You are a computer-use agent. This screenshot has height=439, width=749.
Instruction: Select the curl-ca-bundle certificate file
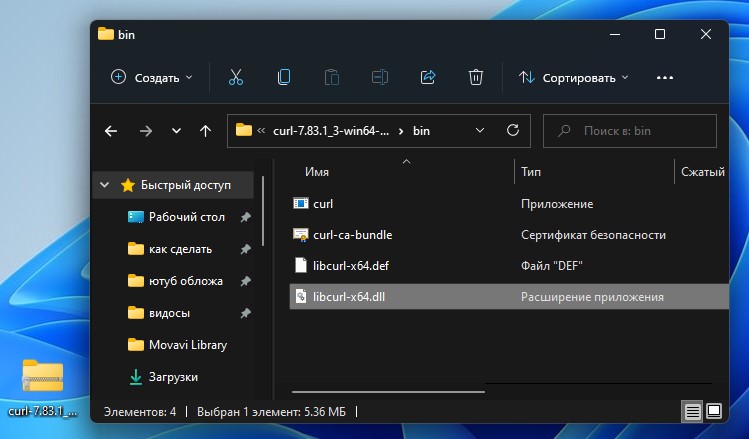pyautogui.click(x=353, y=235)
